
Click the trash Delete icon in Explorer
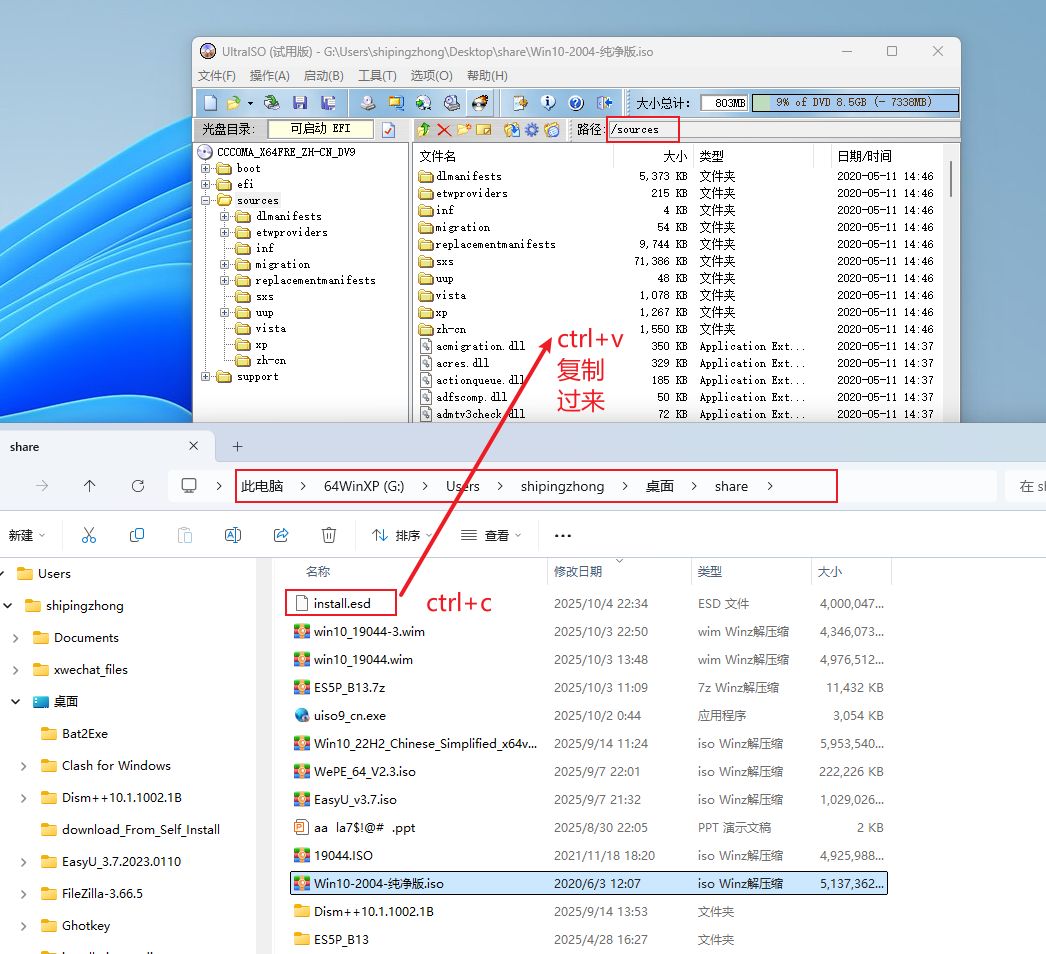[x=329, y=536]
